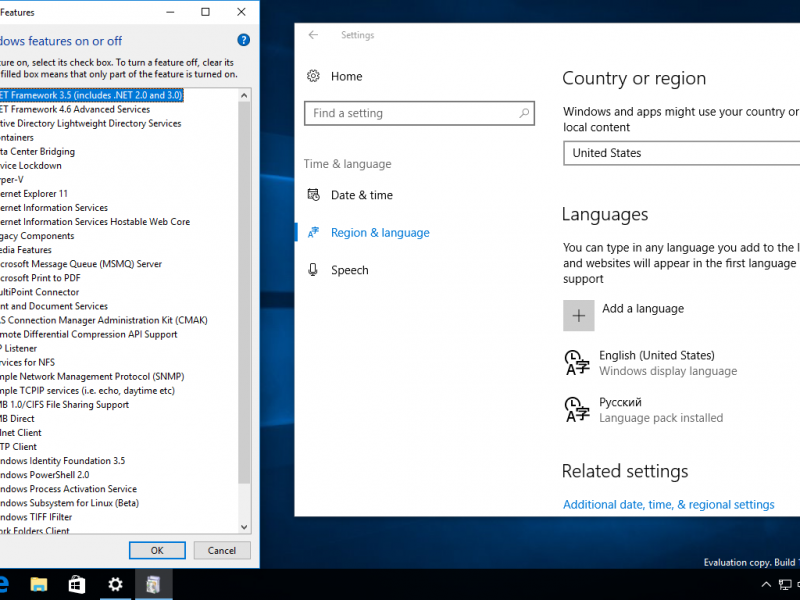The width and height of the screenshot is (800, 600).
Task: Click the plus icon to add a language
Action: (579, 316)
